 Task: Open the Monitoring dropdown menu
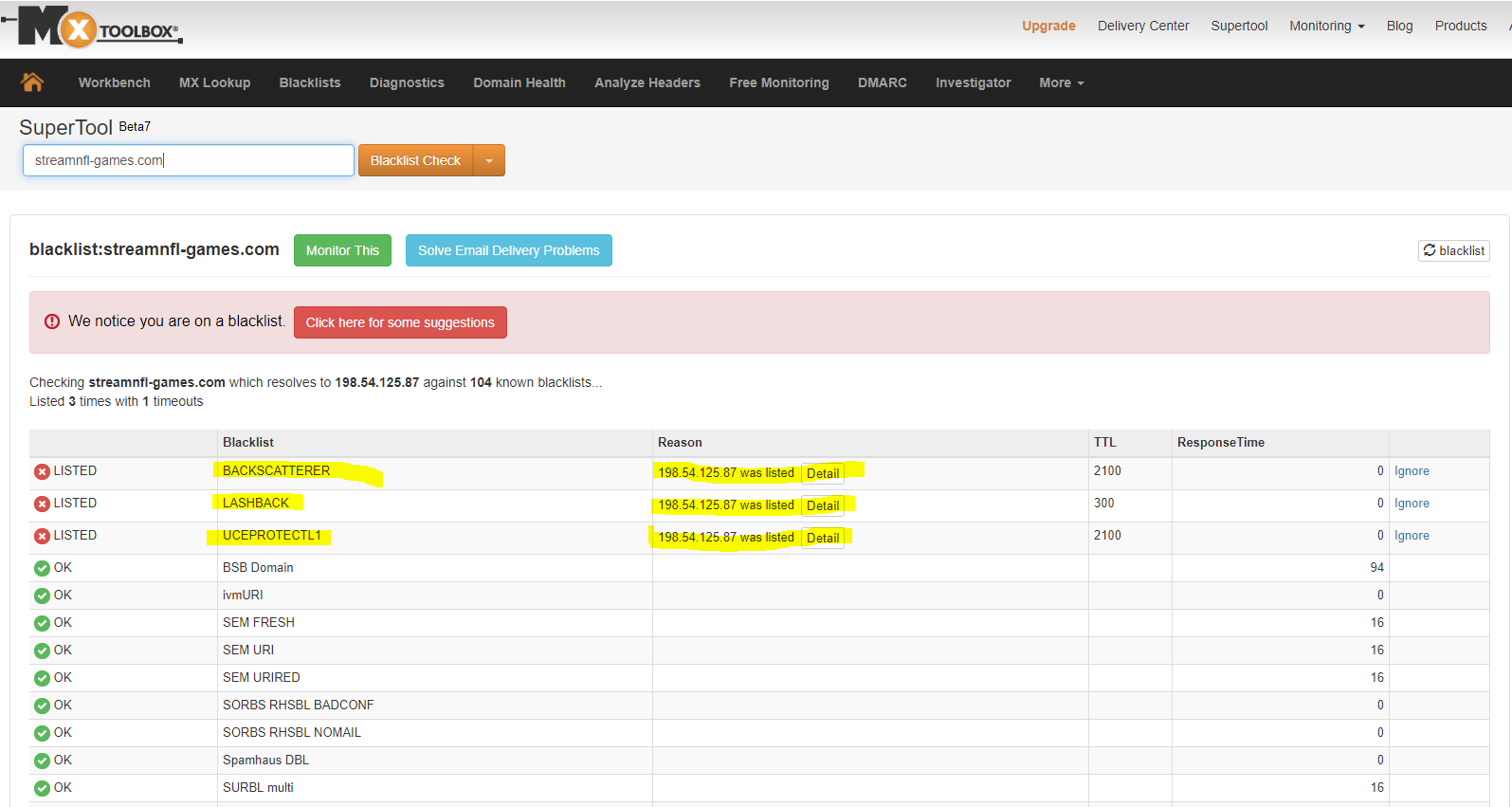(1327, 26)
